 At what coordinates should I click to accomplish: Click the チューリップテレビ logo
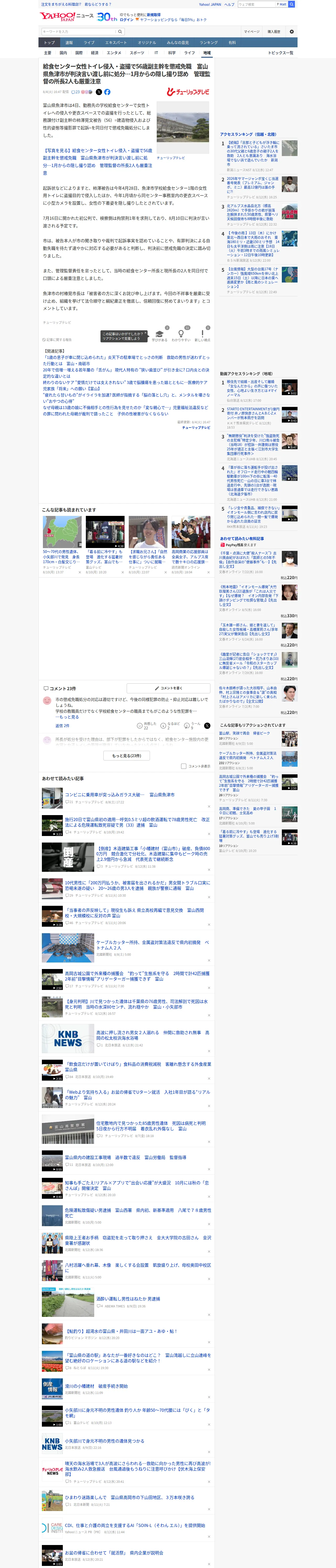pos(188,92)
